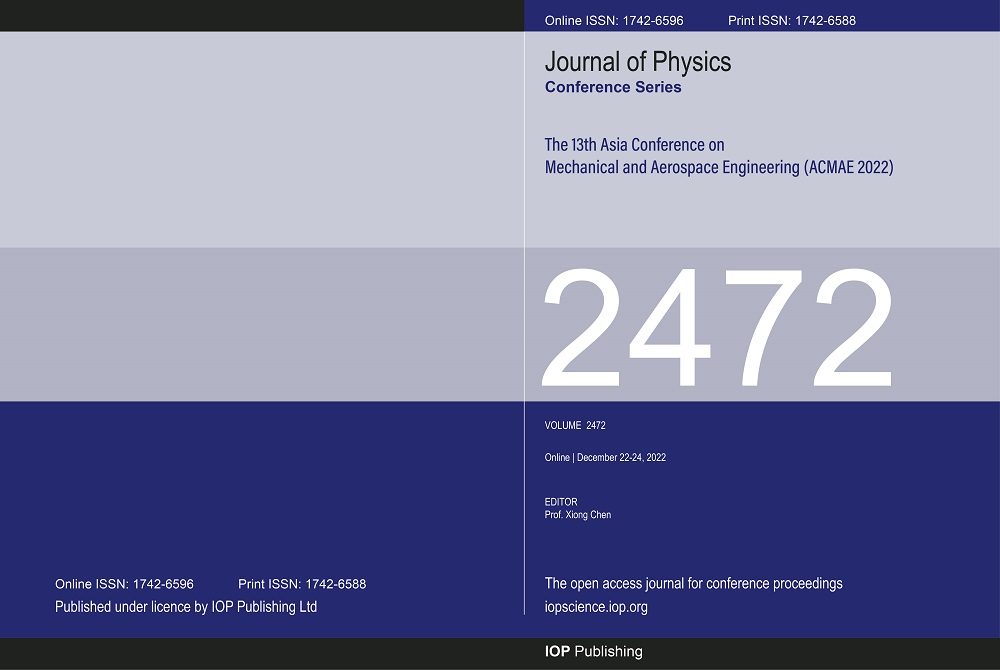This screenshot has width=1000, height=670.
Task: Click 'Print ISSN: 1742-6588' in top bar
Action: click(x=792, y=20)
